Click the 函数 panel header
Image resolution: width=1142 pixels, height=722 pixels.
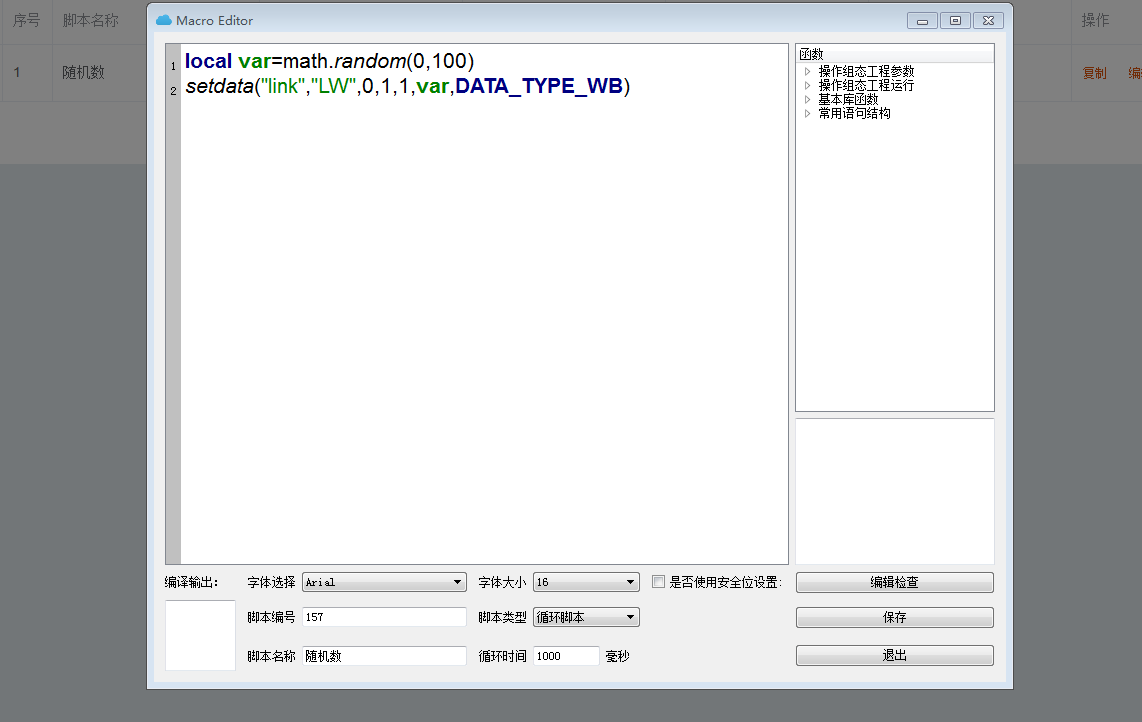pyautogui.click(x=894, y=54)
